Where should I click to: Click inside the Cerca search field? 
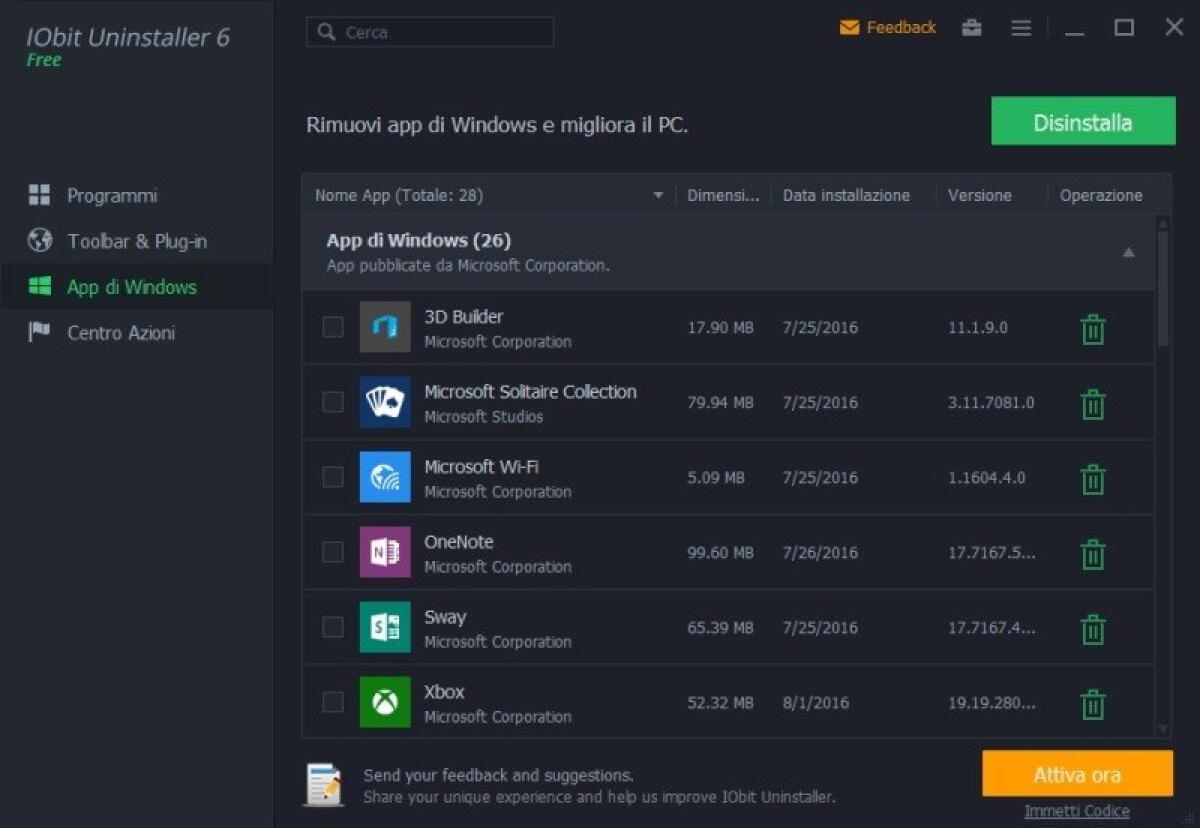430,32
